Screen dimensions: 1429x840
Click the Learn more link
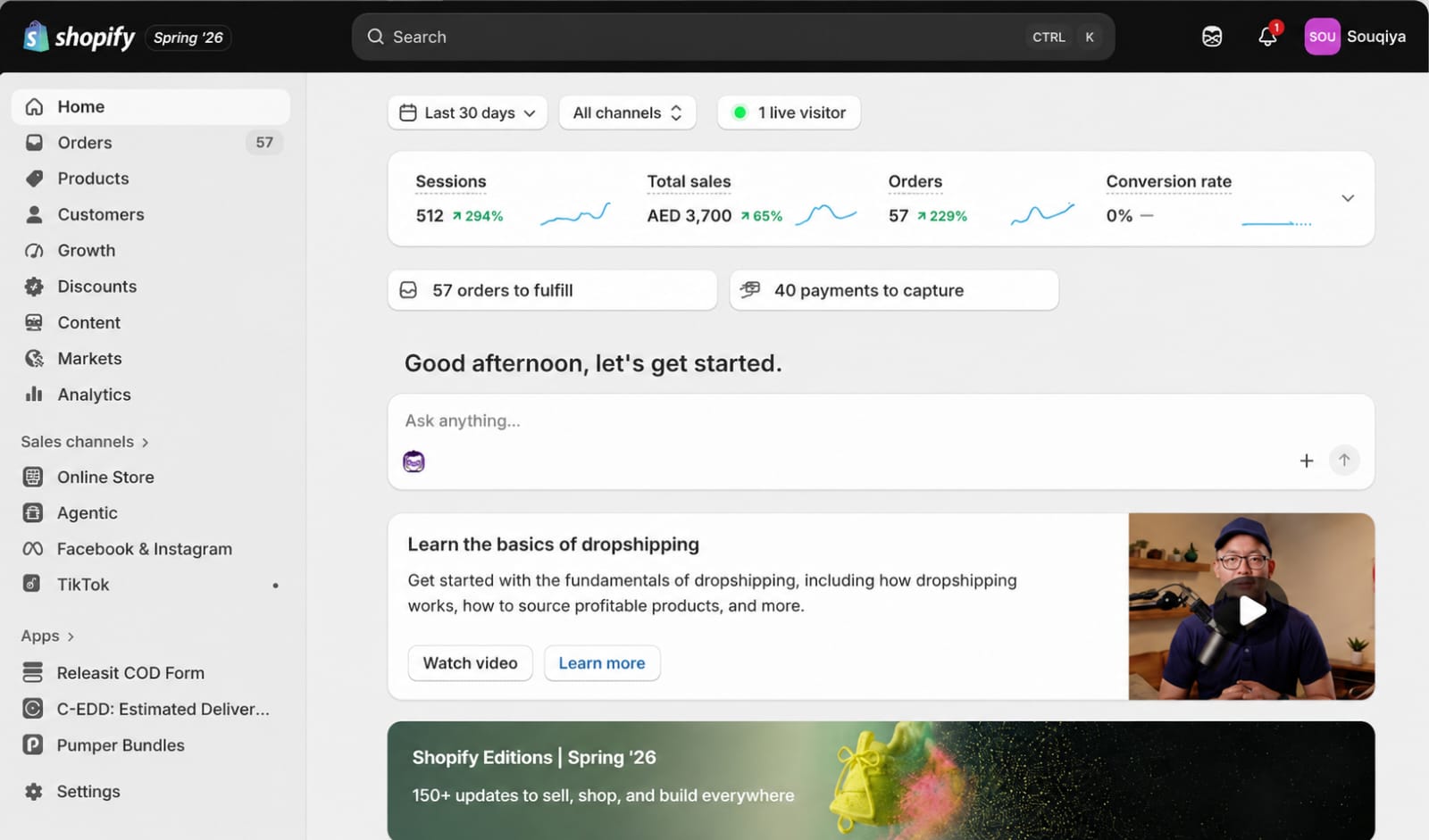pos(602,663)
